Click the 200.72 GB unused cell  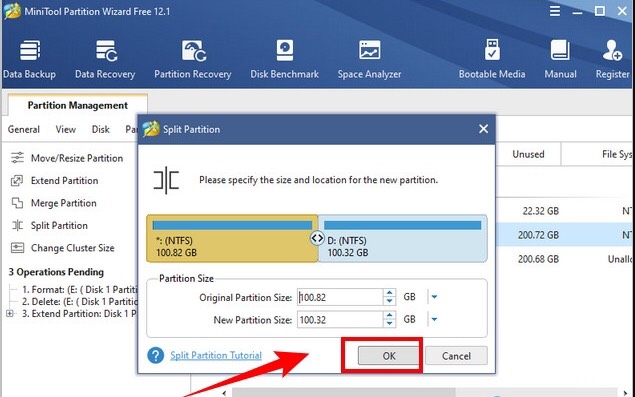[538, 235]
